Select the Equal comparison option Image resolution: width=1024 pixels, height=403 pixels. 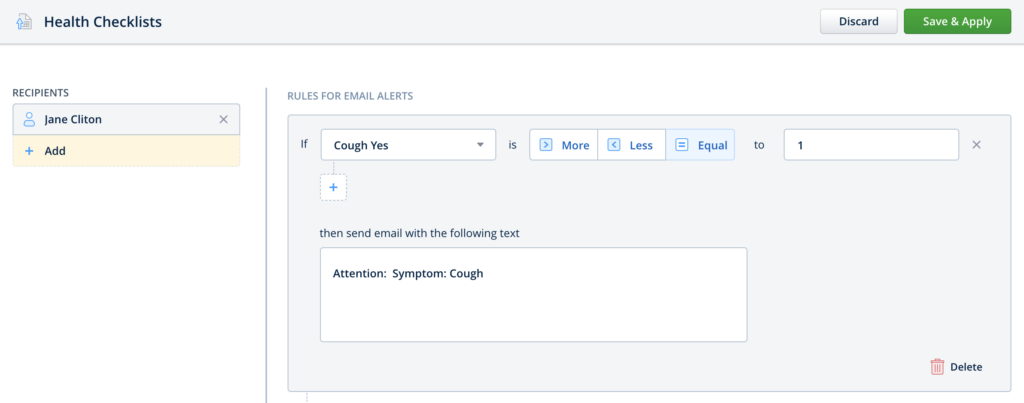(x=700, y=145)
